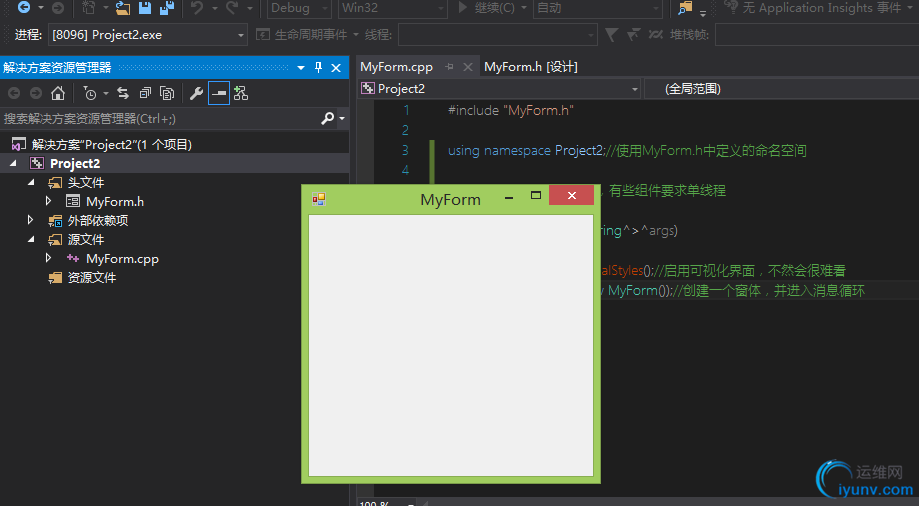Click the flagged threads filter icon
Image resolution: width=919 pixels, height=506 pixels.
(x=633, y=35)
